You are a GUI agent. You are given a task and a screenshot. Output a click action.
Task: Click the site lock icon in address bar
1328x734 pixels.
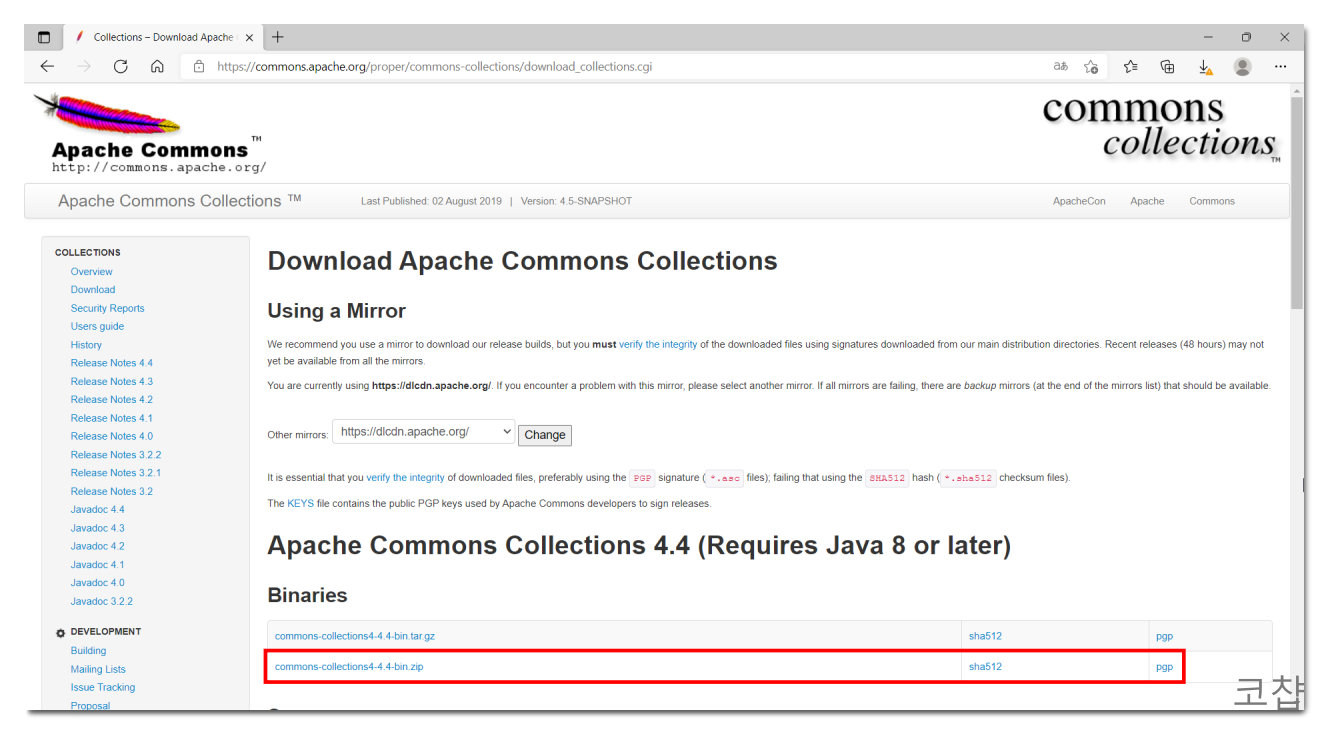click(199, 67)
